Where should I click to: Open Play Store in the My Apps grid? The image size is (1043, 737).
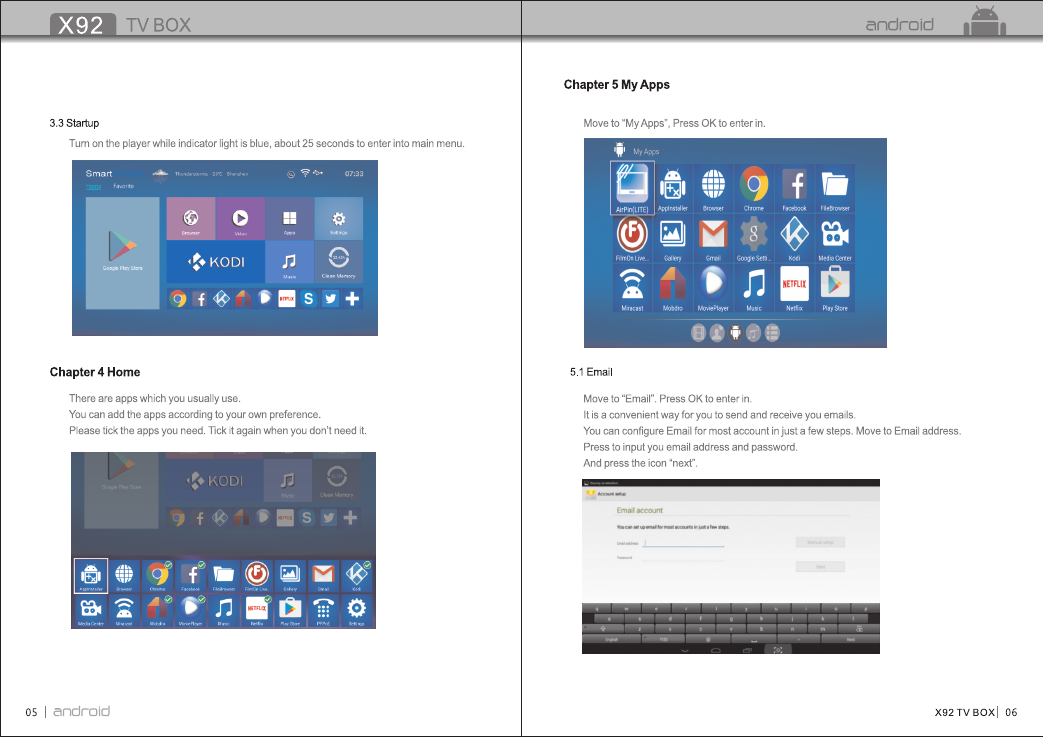[x=835, y=289]
